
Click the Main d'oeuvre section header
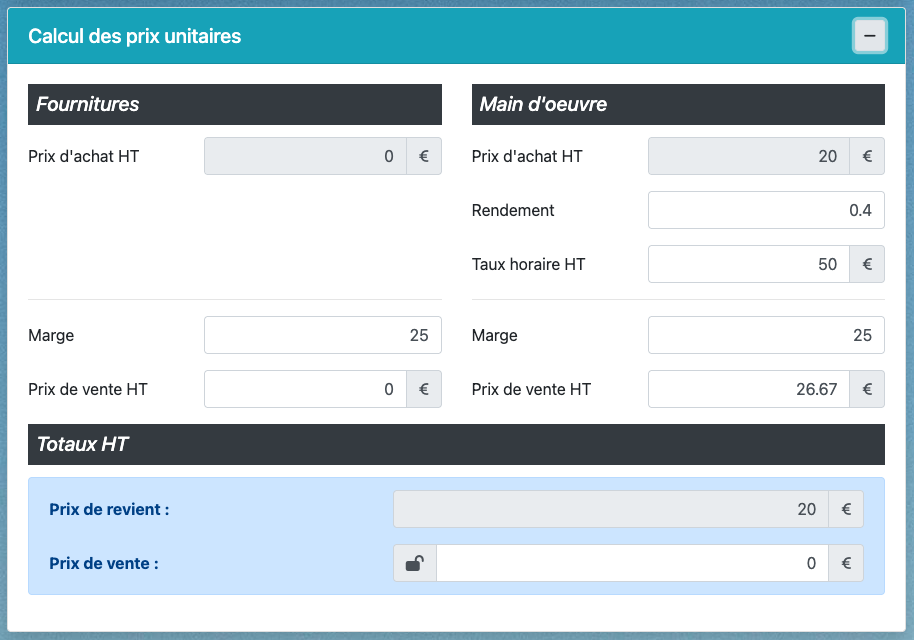click(678, 104)
